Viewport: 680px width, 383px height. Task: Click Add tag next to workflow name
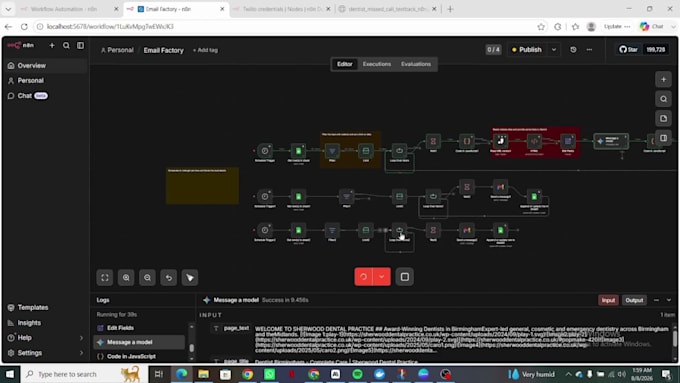(x=206, y=50)
